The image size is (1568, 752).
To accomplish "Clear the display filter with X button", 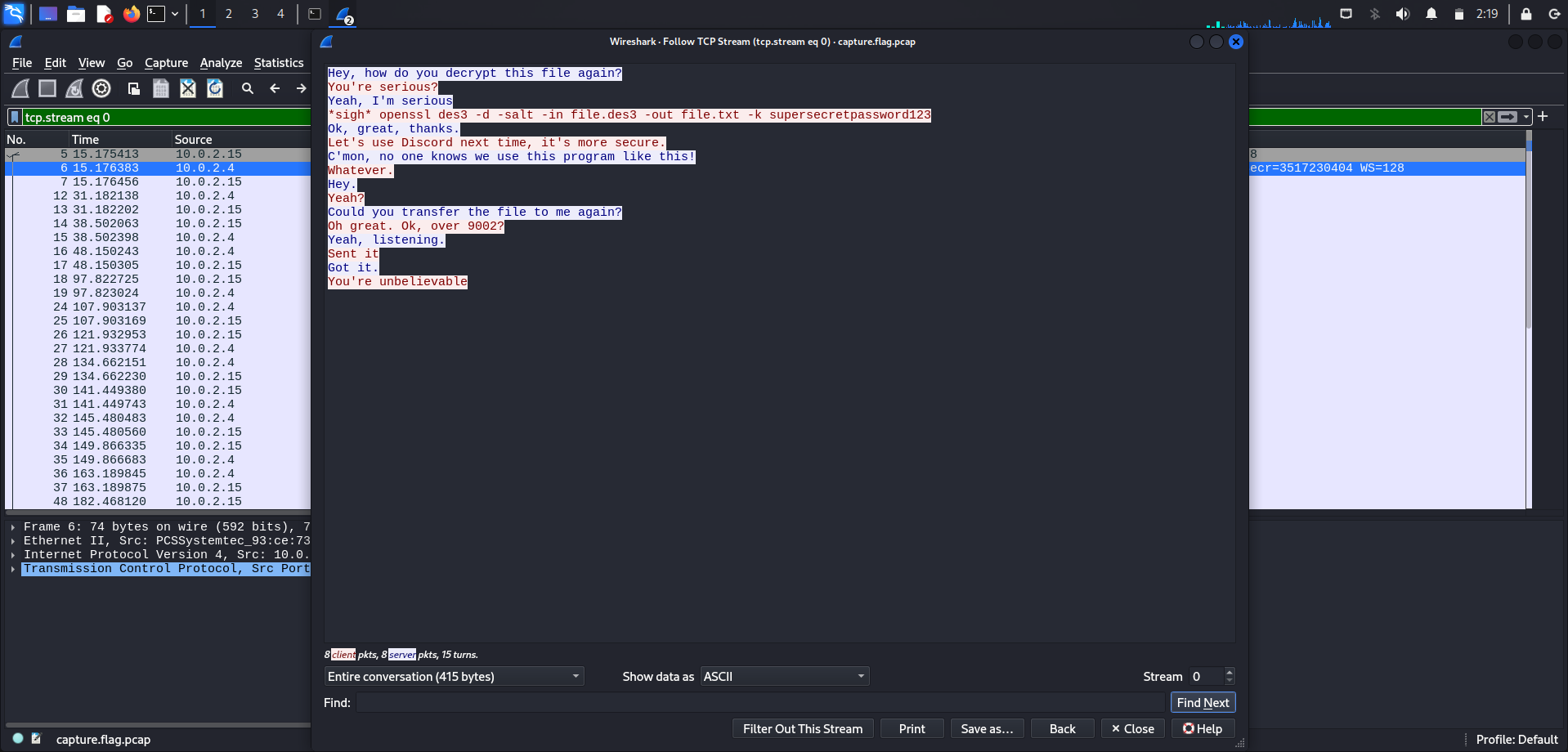I will click(1490, 117).
